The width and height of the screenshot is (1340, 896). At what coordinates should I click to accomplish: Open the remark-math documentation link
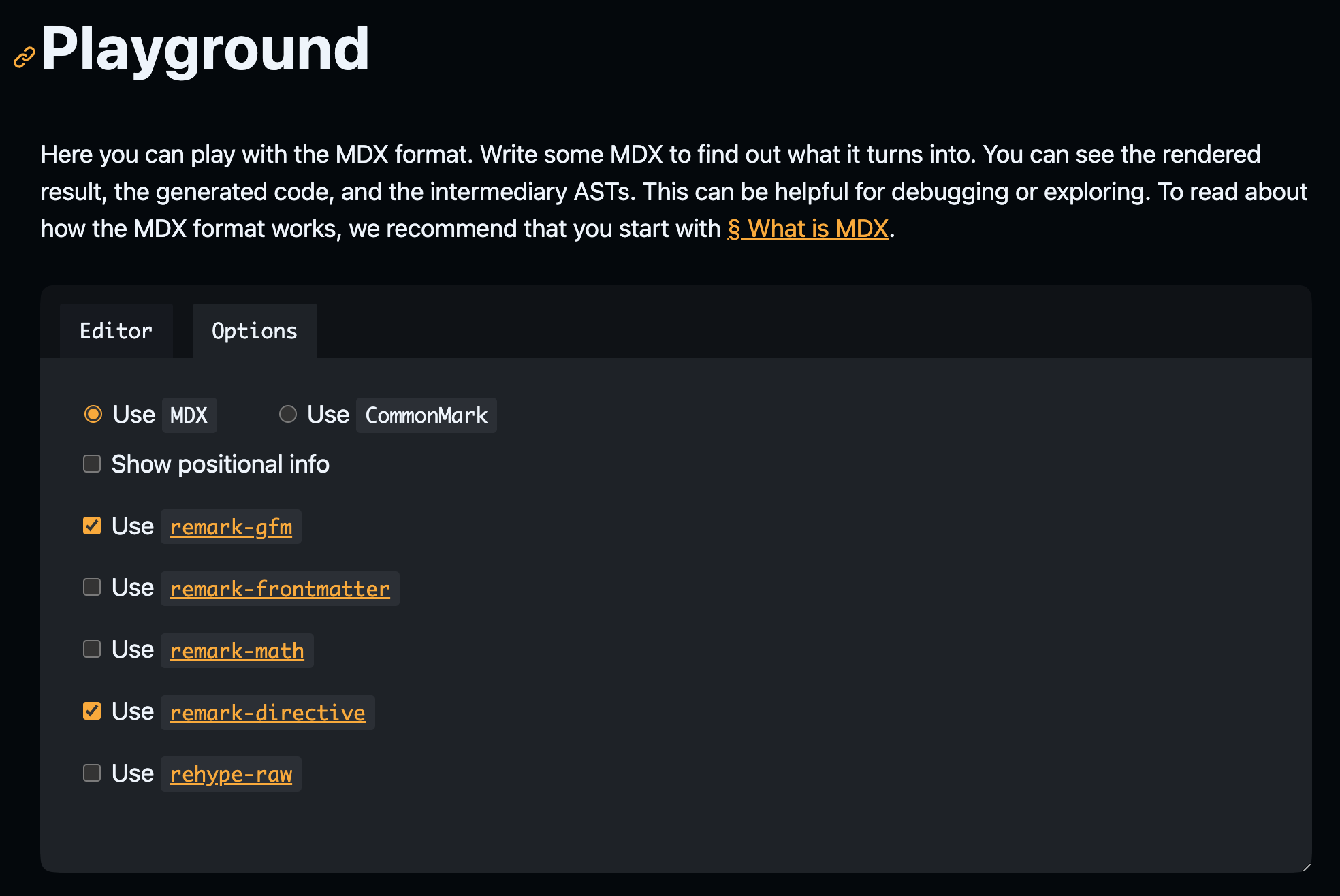pyautogui.click(x=236, y=651)
